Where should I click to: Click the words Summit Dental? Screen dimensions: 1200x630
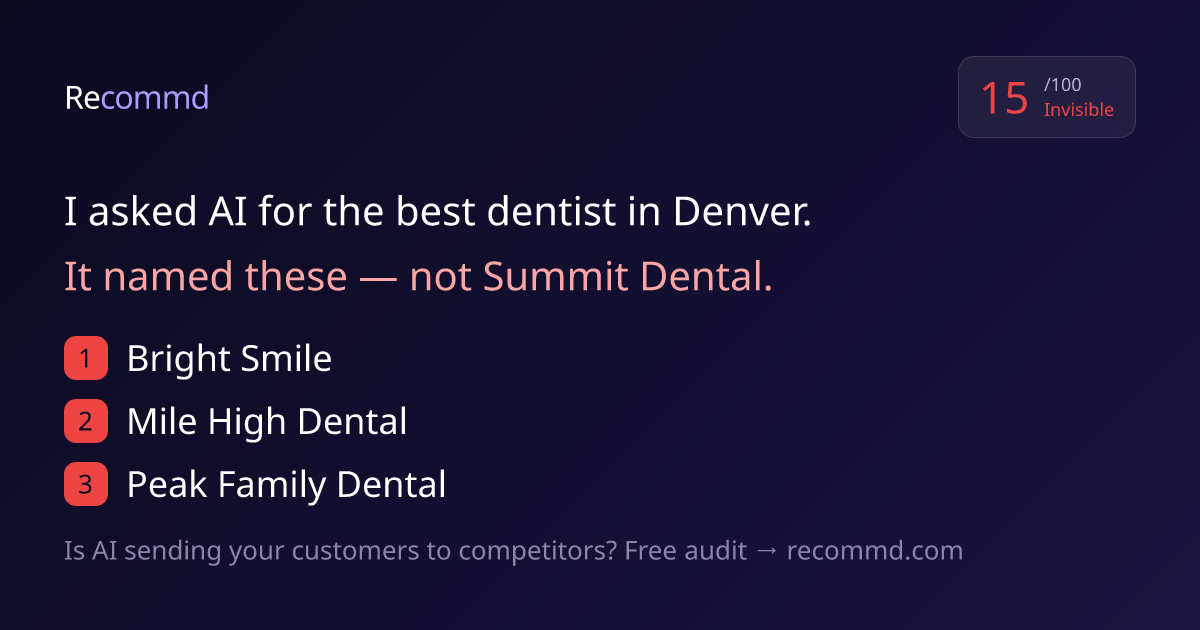tap(627, 277)
